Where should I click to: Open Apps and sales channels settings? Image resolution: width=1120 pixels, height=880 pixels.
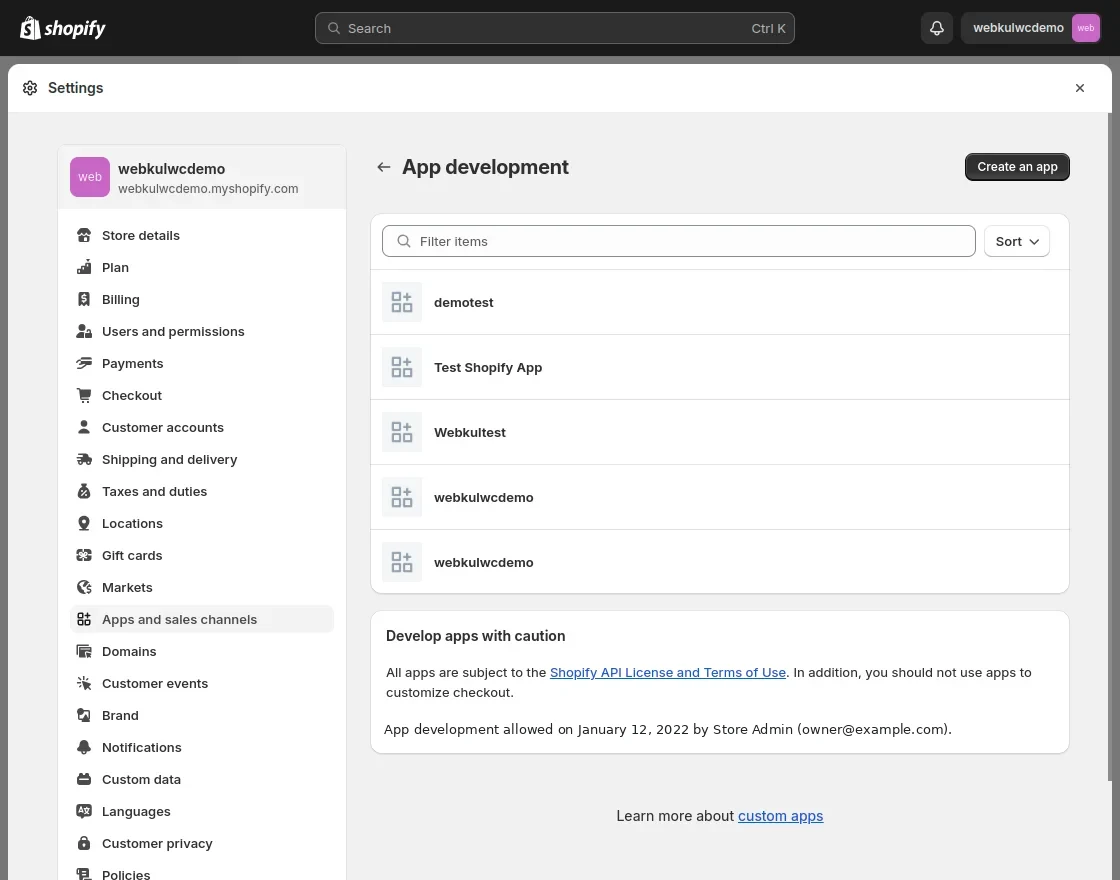point(202,619)
